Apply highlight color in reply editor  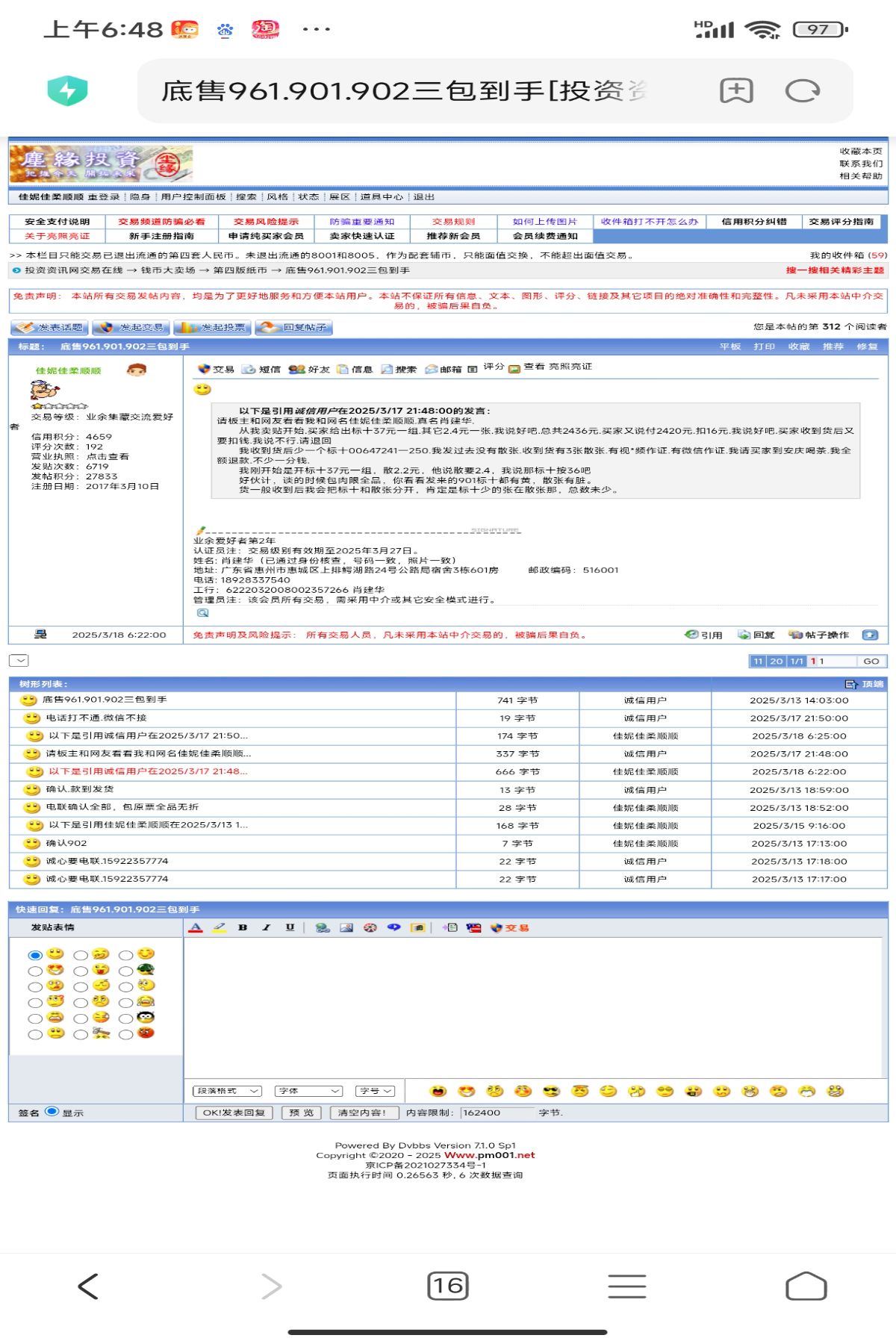click(x=220, y=927)
